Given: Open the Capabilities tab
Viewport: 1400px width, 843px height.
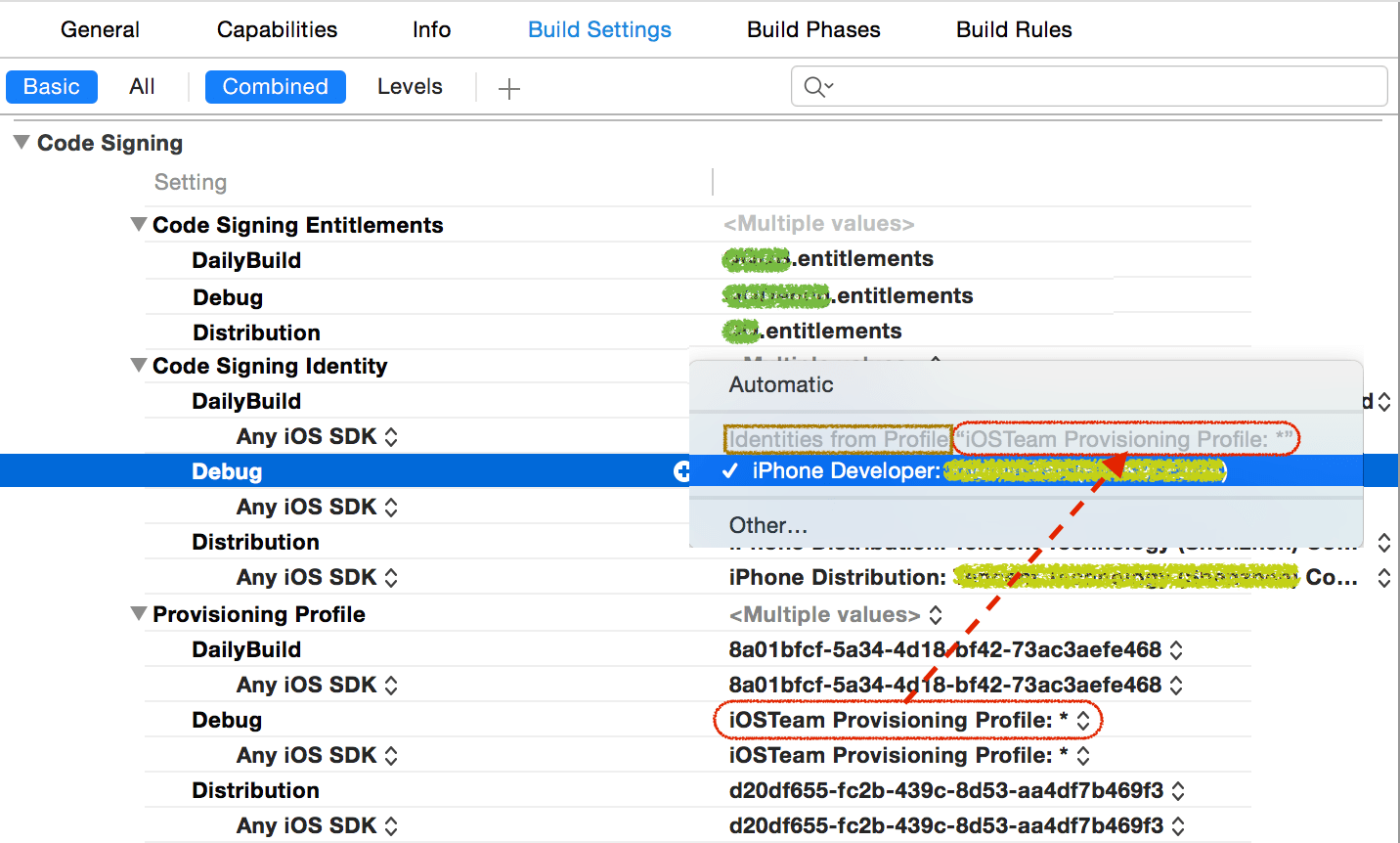Looking at the screenshot, I should (x=277, y=29).
